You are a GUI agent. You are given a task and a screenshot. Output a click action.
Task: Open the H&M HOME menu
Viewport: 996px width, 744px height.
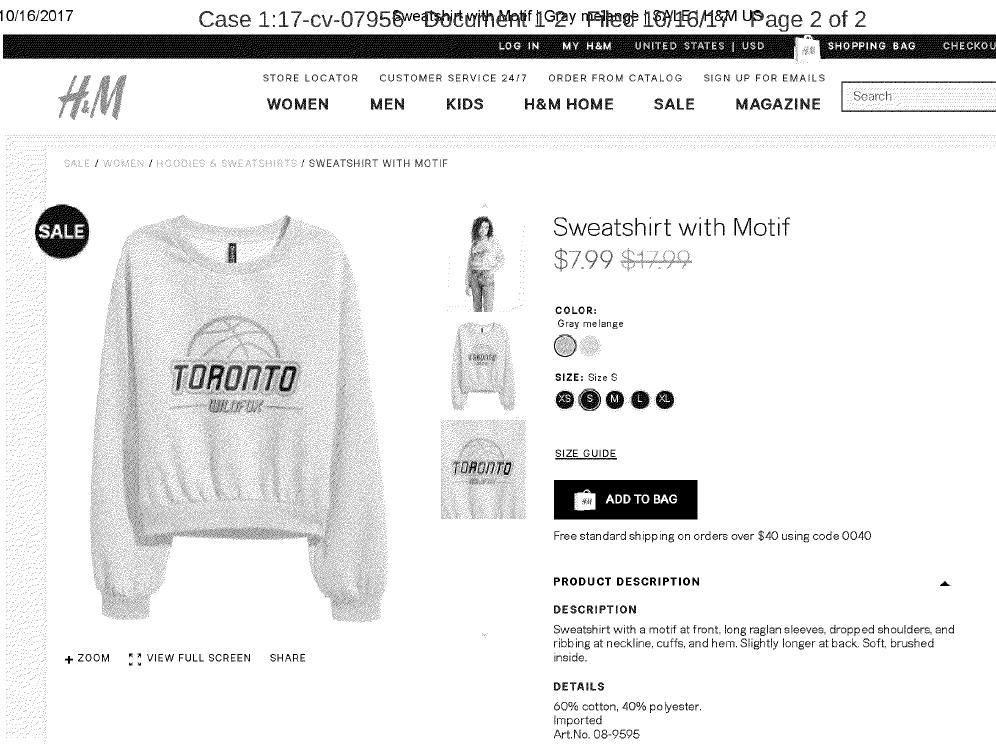569,104
